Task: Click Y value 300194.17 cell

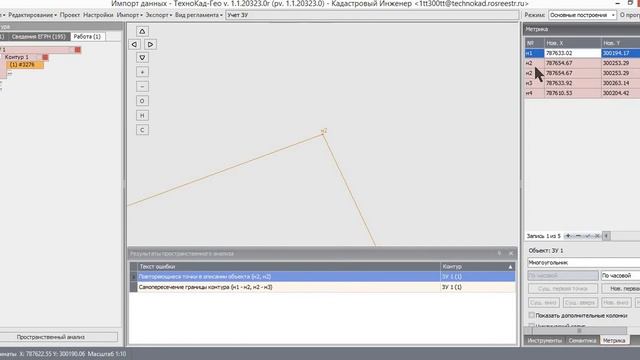Action: point(620,53)
